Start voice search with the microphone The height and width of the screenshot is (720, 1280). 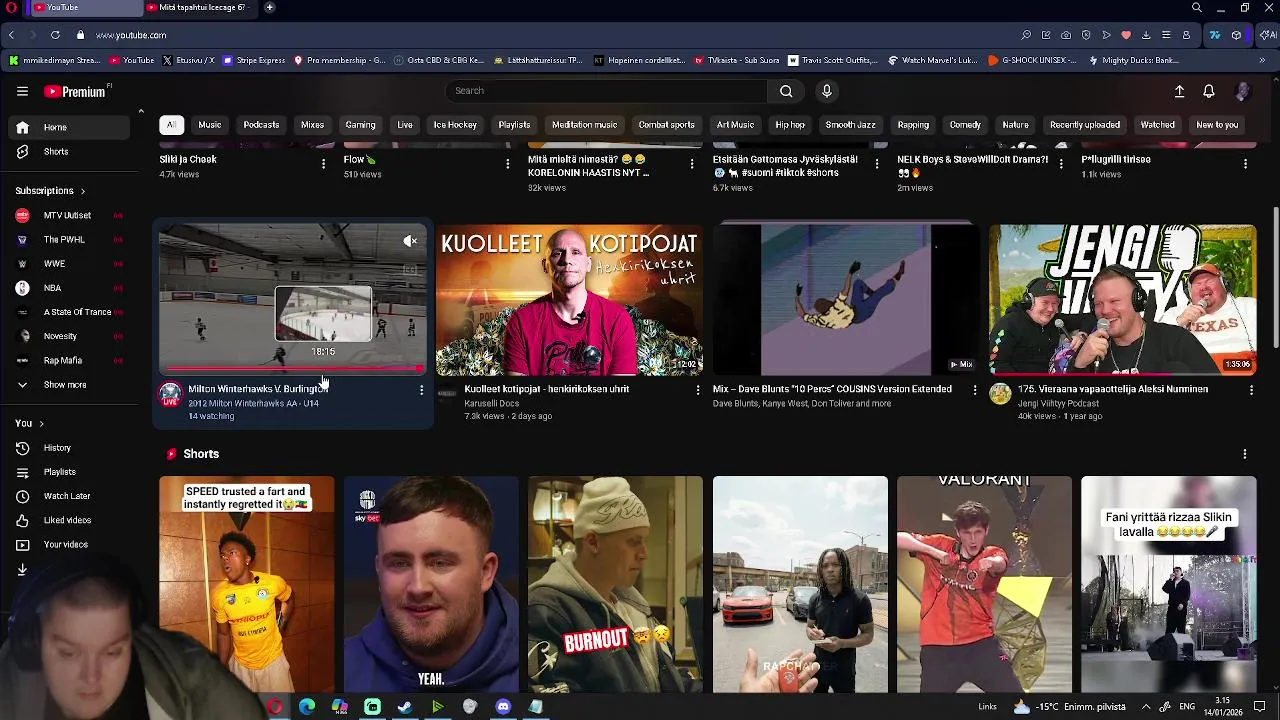[x=826, y=91]
